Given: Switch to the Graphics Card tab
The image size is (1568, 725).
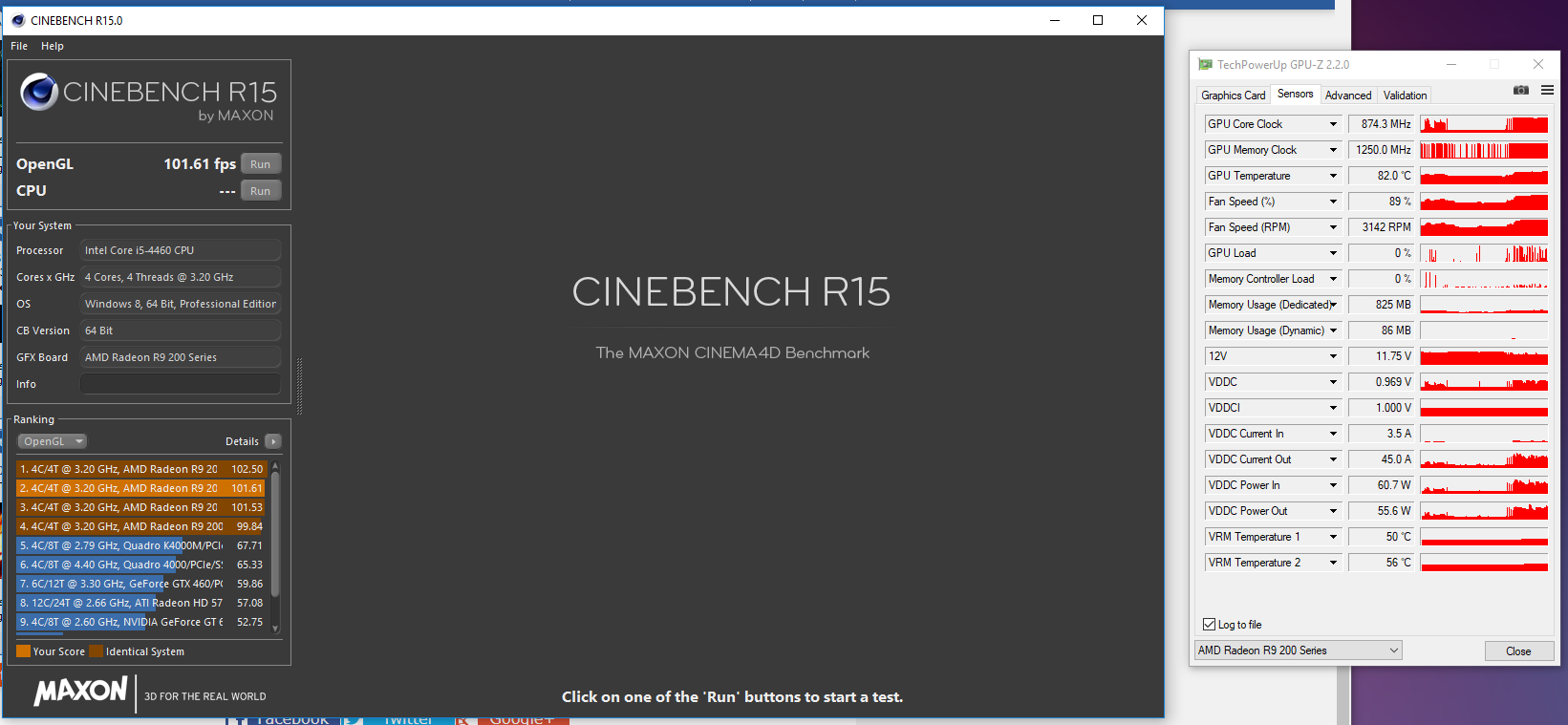Looking at the screenshot, I should 1233,96.
